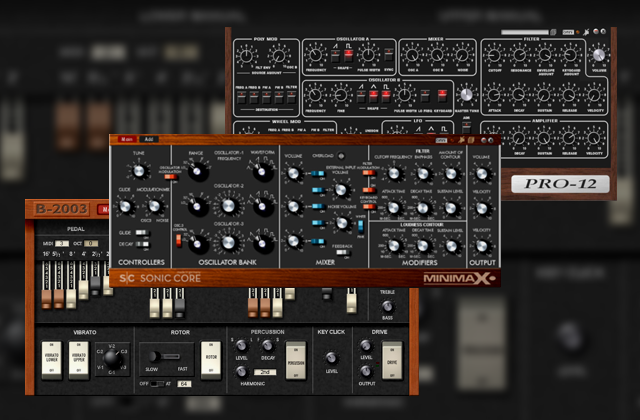Viewport: 640px width, 420px height.
Task: Click Output Volume knob in Minimax
Action: [482, 173]
